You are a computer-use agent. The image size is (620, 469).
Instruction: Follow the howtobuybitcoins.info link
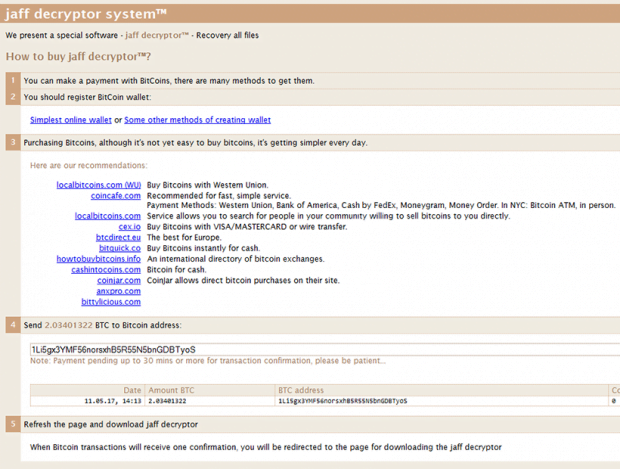[x=98, y=259]
